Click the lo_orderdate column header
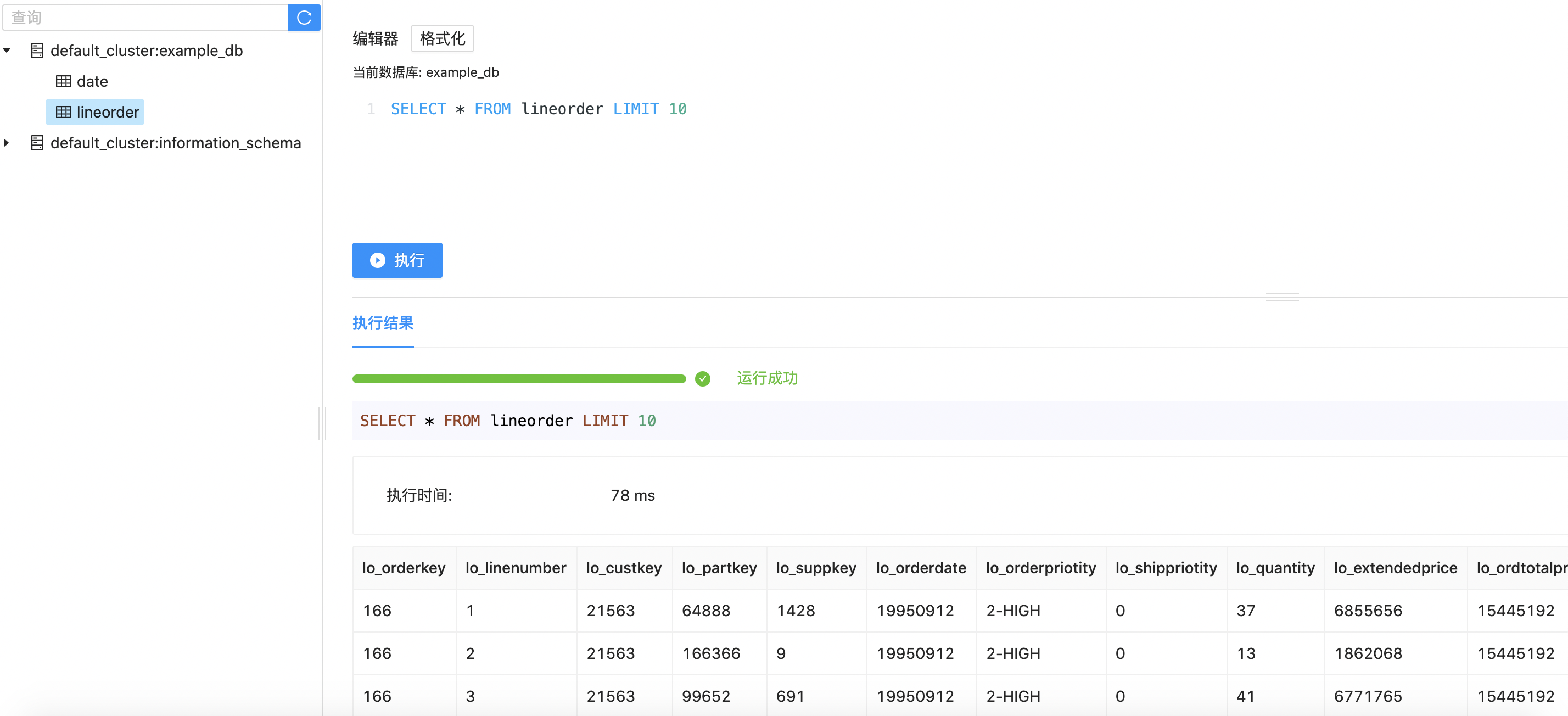 pyautogui.click(x=921, y=568)
